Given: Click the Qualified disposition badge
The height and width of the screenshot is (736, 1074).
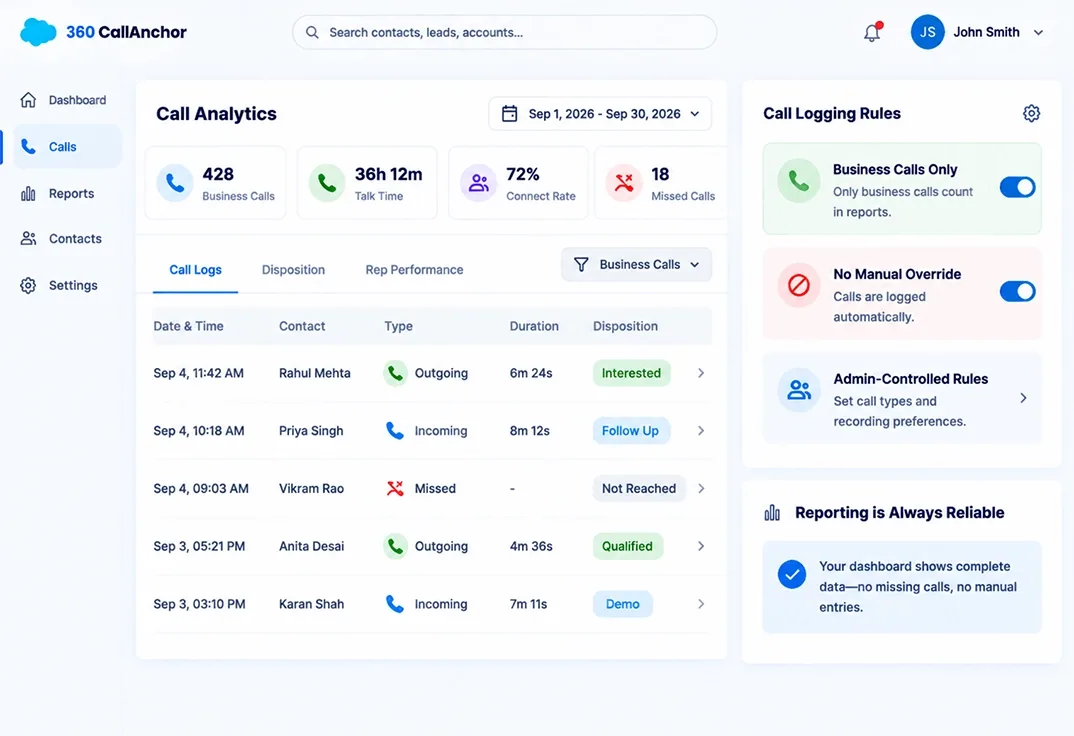Looking at the screenshot, I should pyautogui.click(x=627, y=546).
